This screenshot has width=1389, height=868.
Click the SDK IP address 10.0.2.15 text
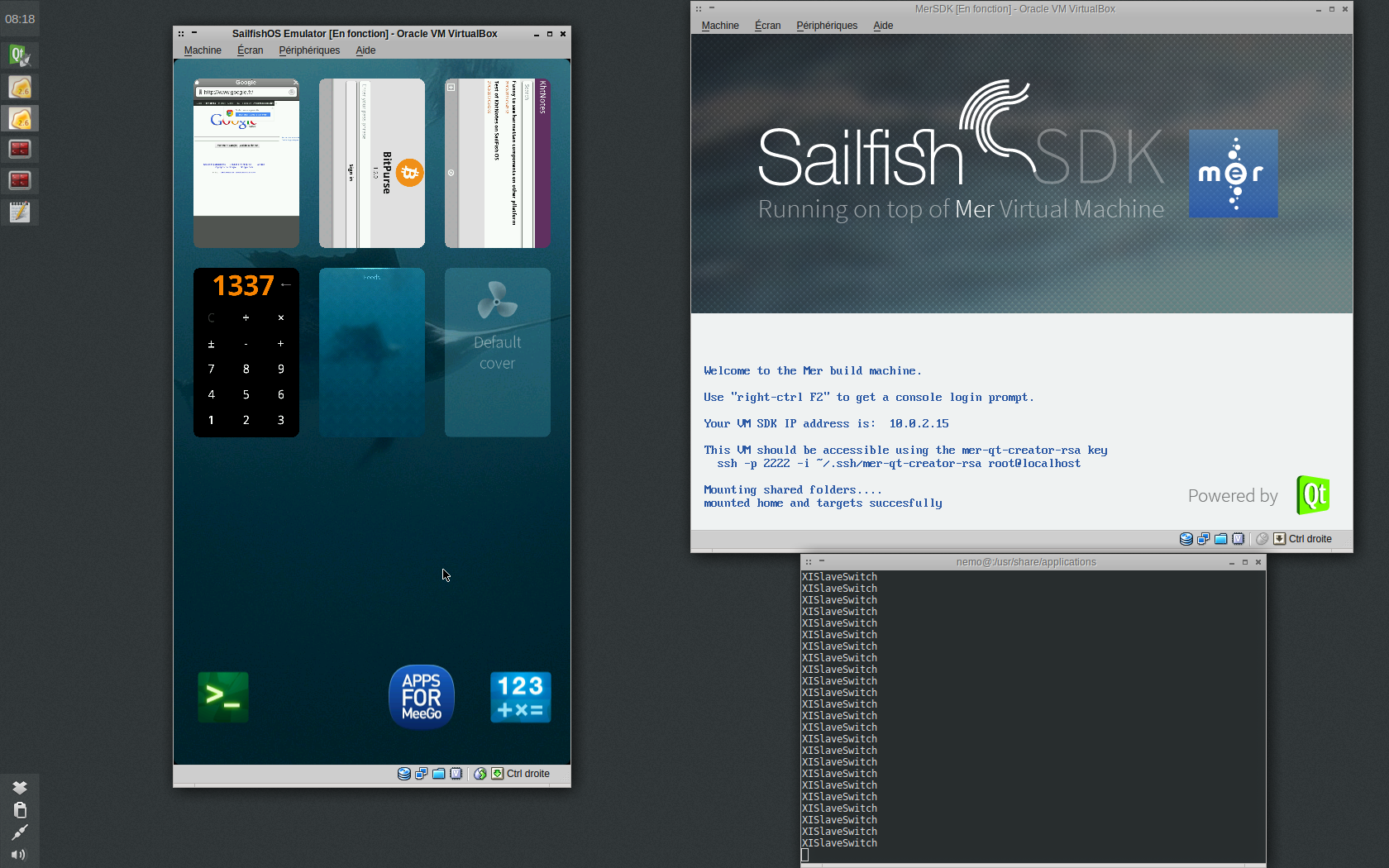pyautogui.click(x=919, y=423)
